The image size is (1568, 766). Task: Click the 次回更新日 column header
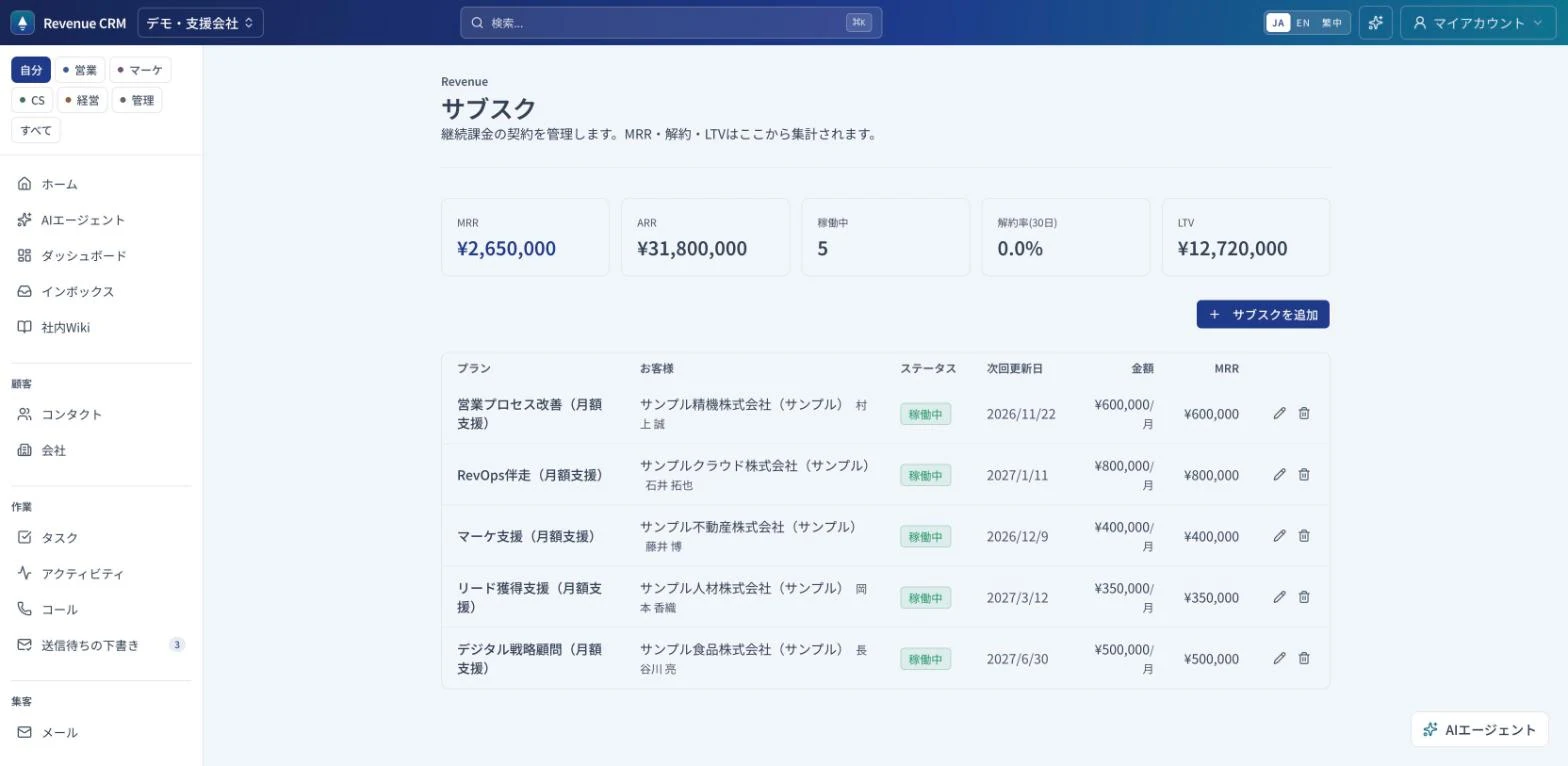coord(1015,368)
